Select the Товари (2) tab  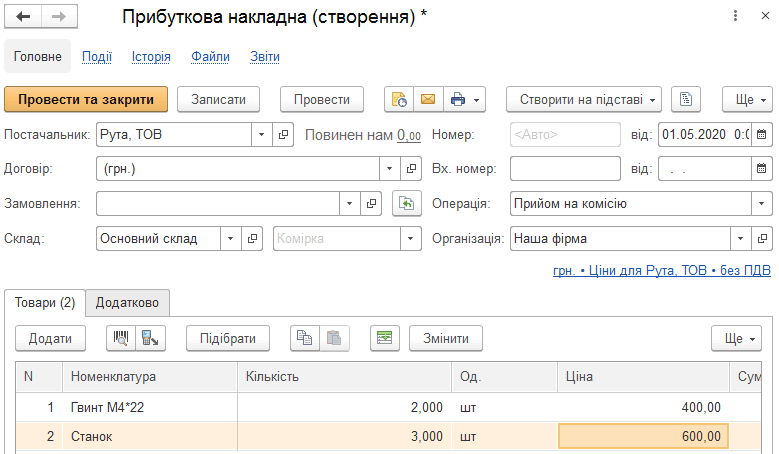click(45, 303)
